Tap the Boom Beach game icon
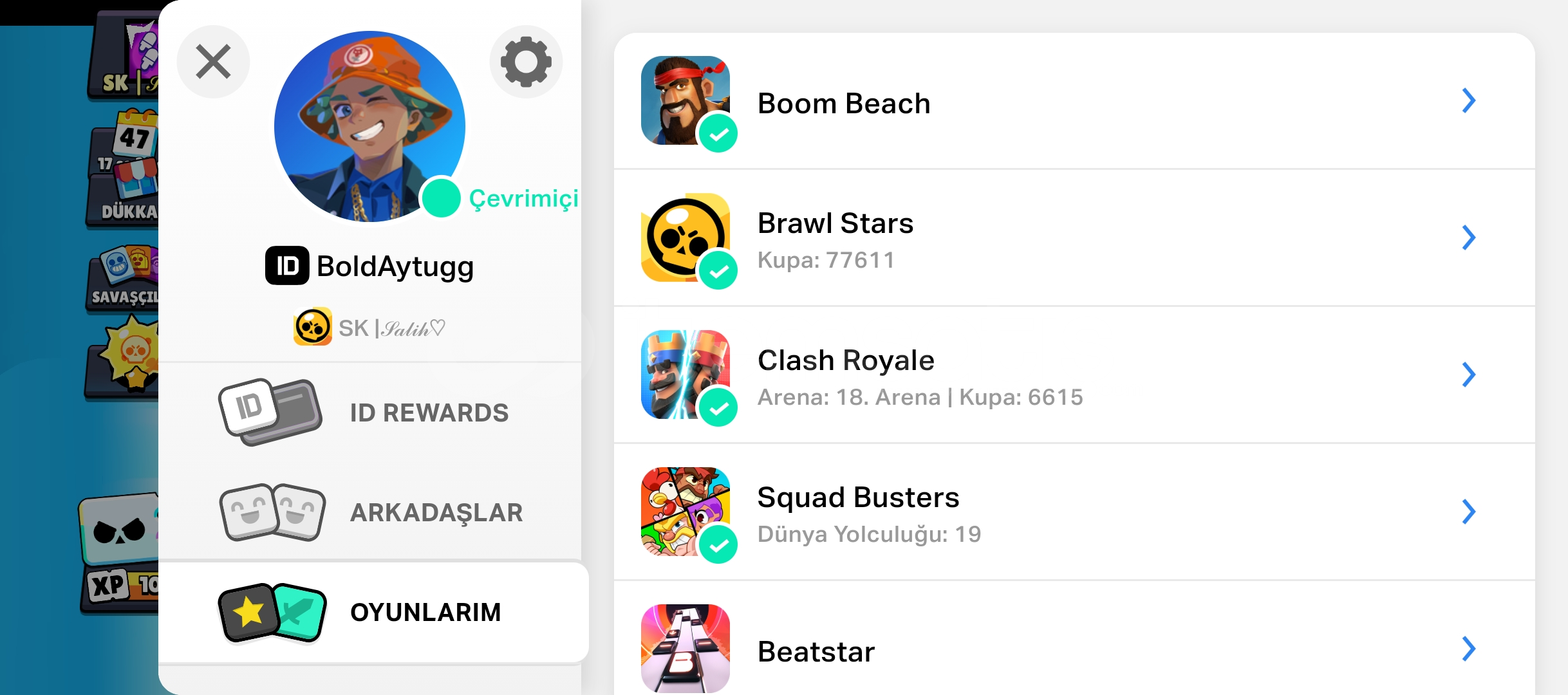Viewport: 1568px width, 695px height. coord(686,100)
